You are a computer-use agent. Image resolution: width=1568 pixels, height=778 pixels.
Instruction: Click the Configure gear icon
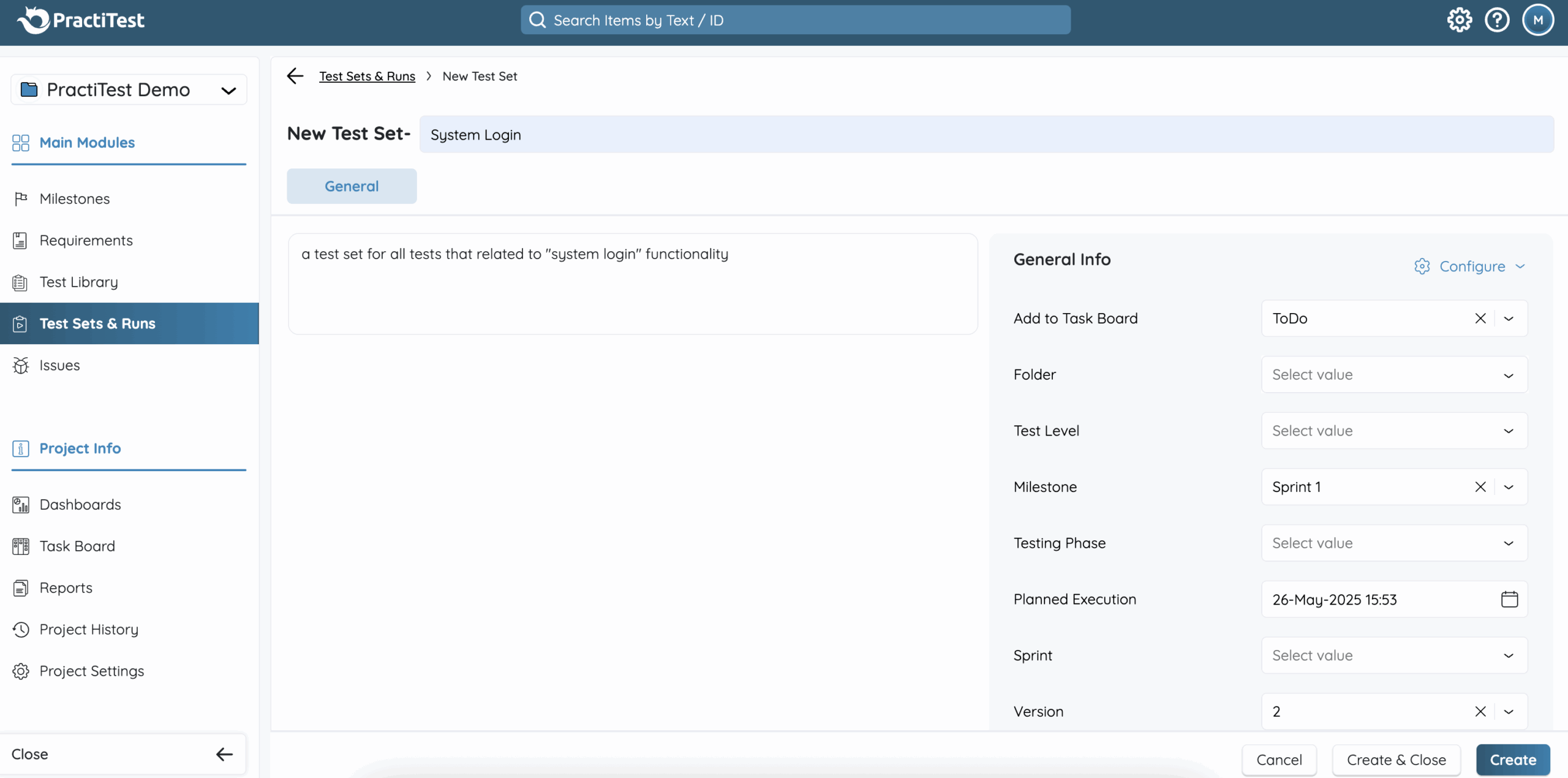coord(1422,266)
